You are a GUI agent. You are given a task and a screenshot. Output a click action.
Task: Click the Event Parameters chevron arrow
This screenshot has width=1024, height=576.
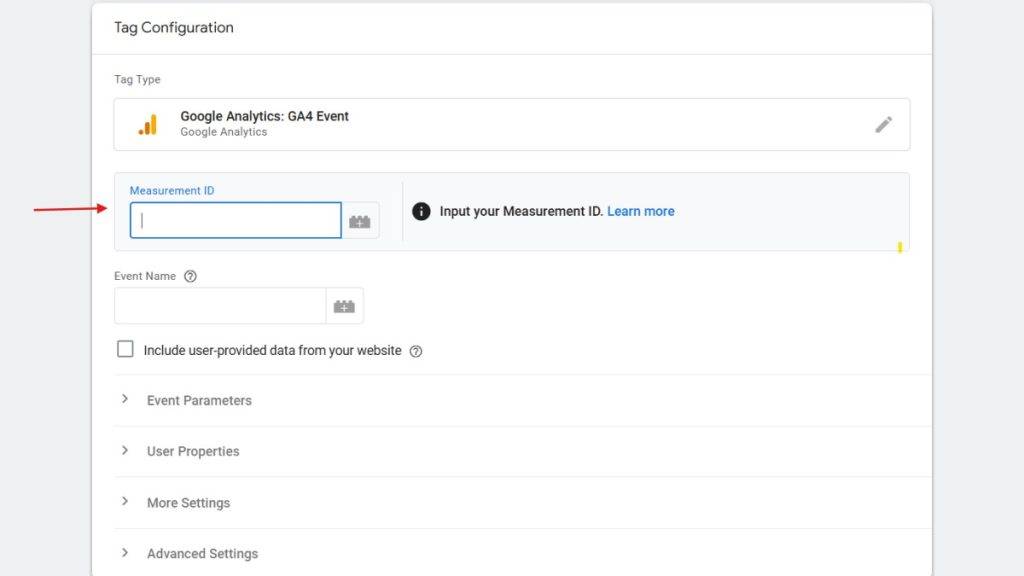(125, 399)
